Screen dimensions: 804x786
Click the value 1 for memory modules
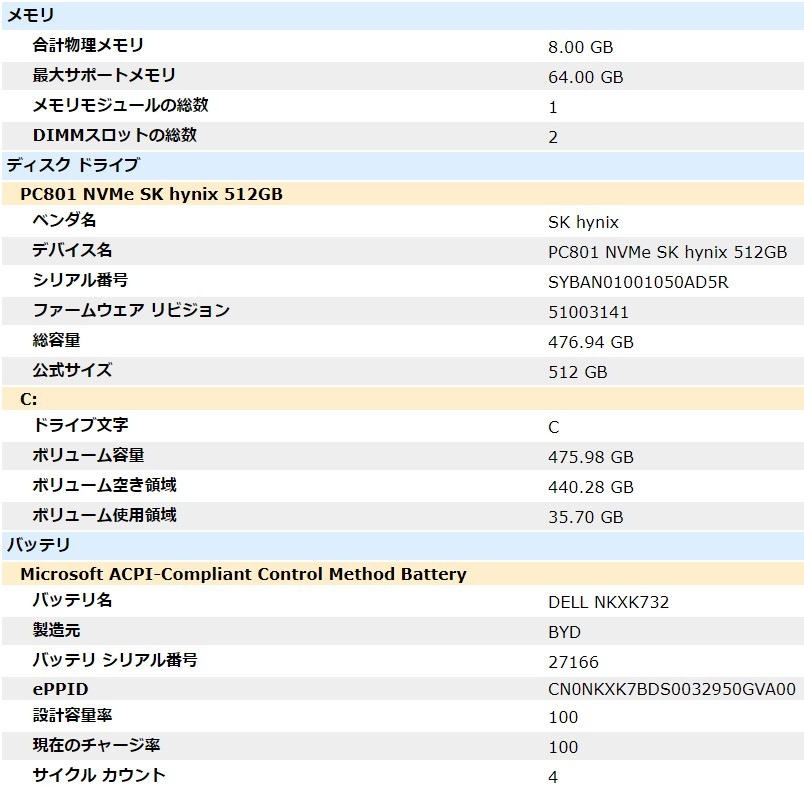coord(553,108)
